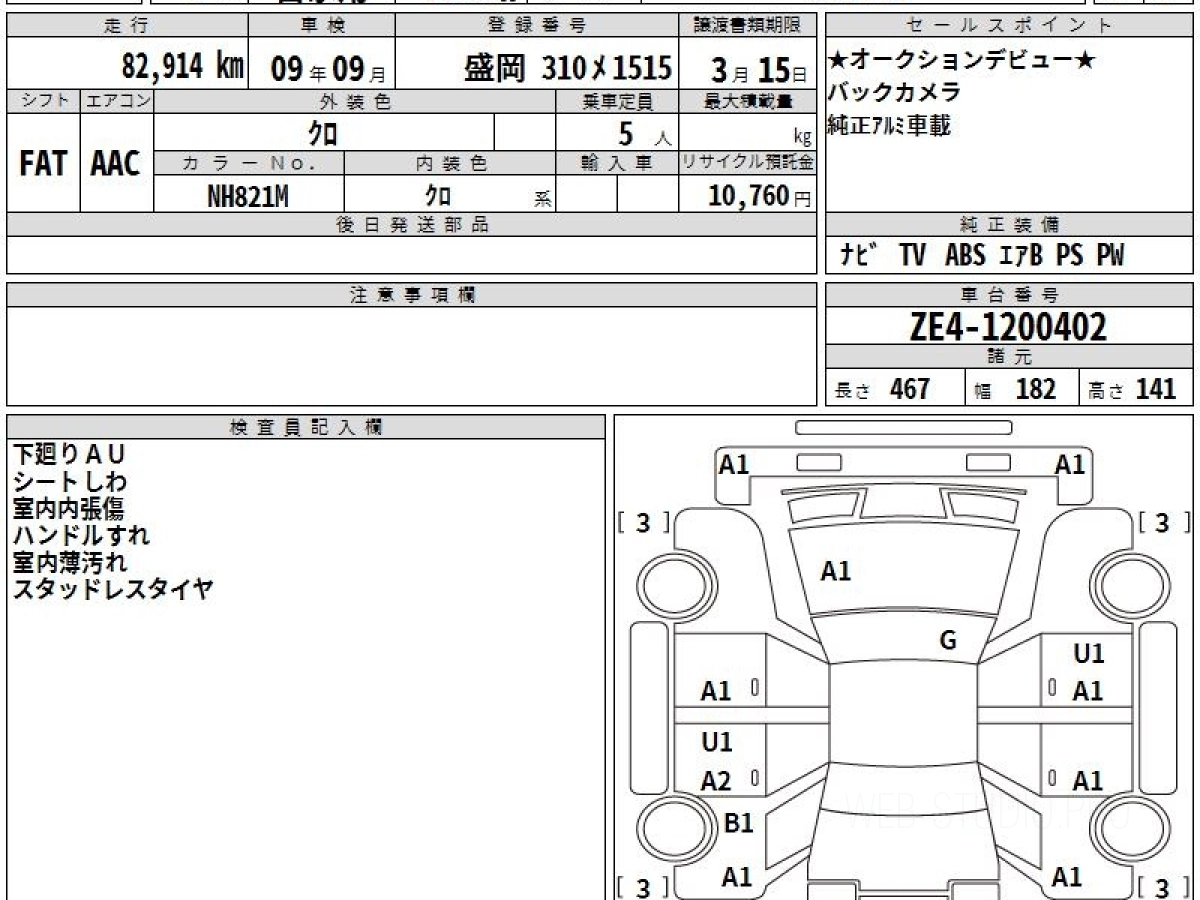Click the 下廻りAU inspector note

coord(69,455)
